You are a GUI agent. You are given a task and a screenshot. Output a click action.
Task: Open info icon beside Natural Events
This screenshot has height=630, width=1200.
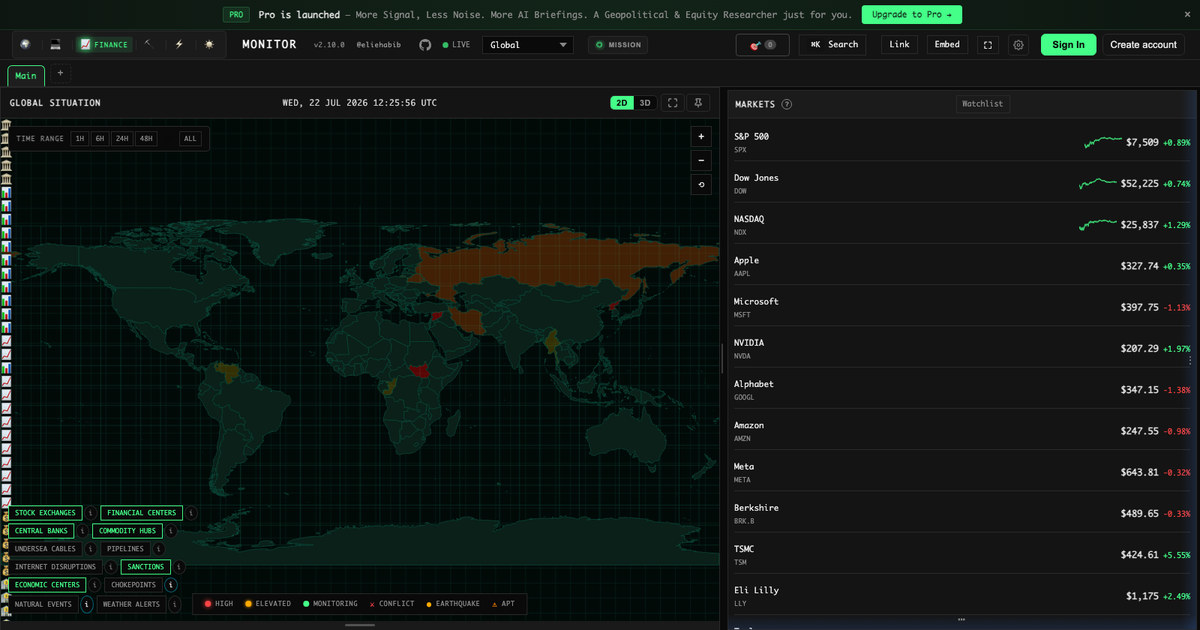pos(87,604)
